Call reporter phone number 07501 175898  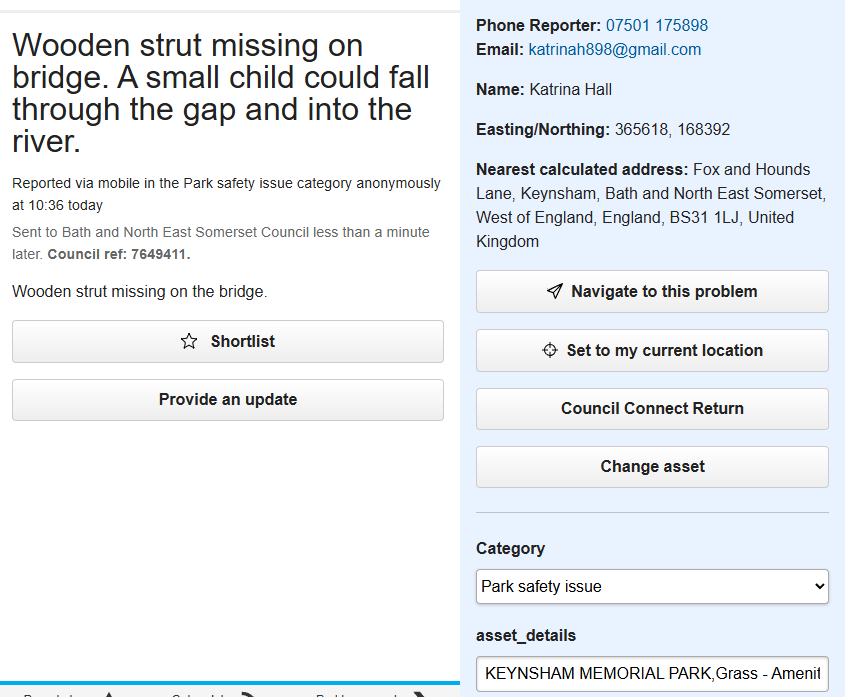tap(656, 25)
